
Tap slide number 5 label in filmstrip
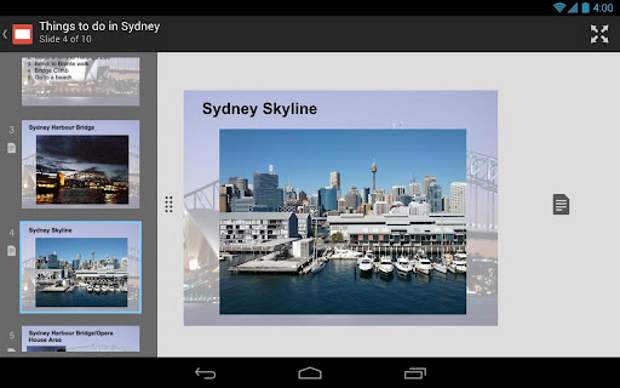(11, 335)
